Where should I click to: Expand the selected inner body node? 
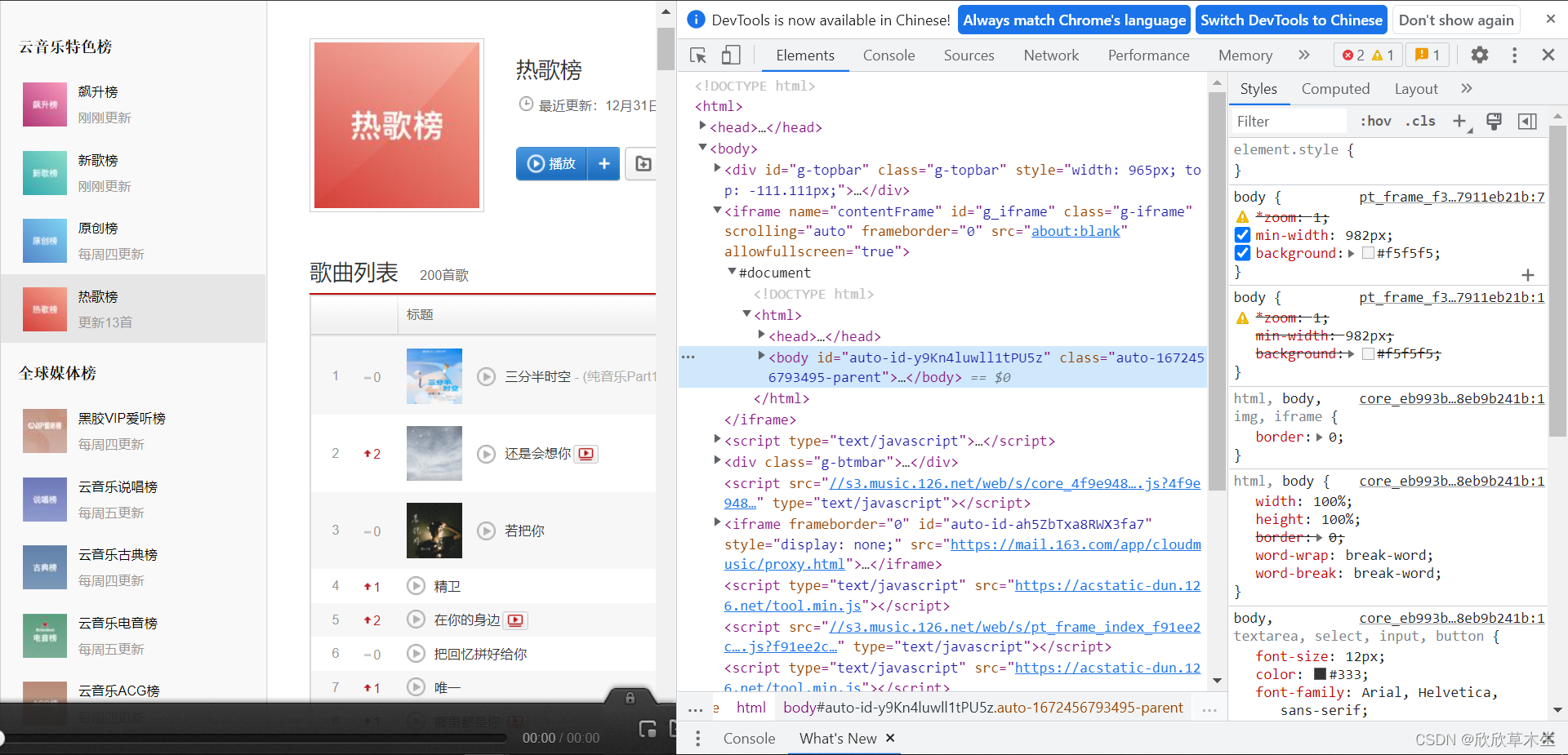(761, 357)
